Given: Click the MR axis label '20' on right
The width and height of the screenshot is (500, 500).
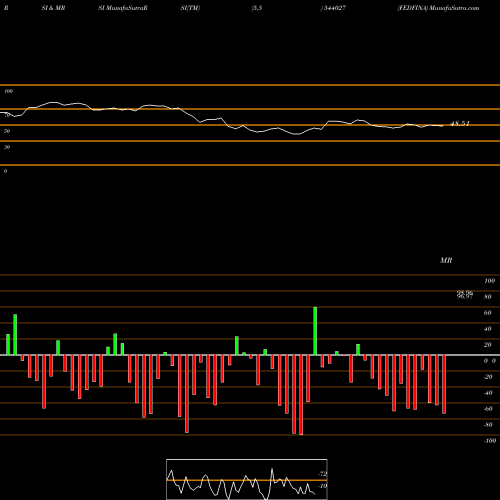Looking at the screenshot, I should [x=487, y=345].
